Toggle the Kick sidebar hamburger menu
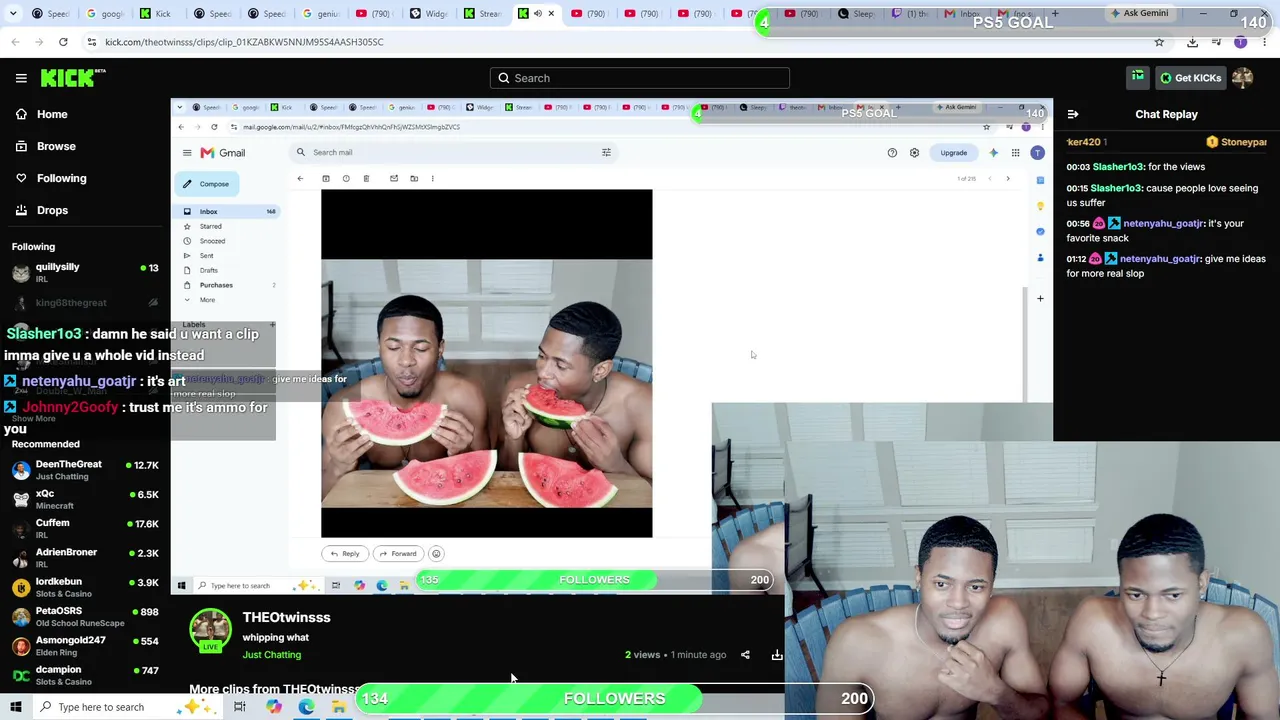The image size is (1280, 720). 21,78
